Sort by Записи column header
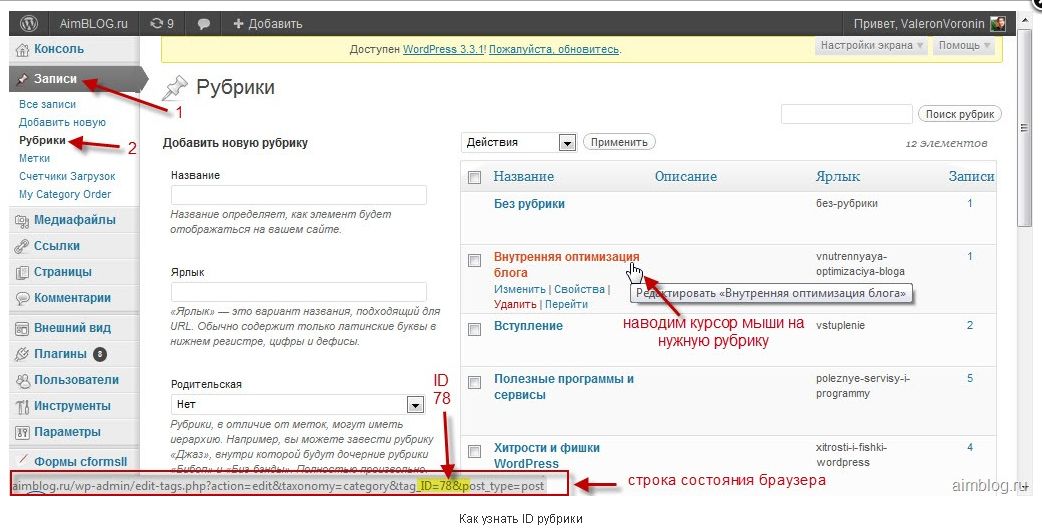Viewport: 1042px width, 529px height. point(972,176)
